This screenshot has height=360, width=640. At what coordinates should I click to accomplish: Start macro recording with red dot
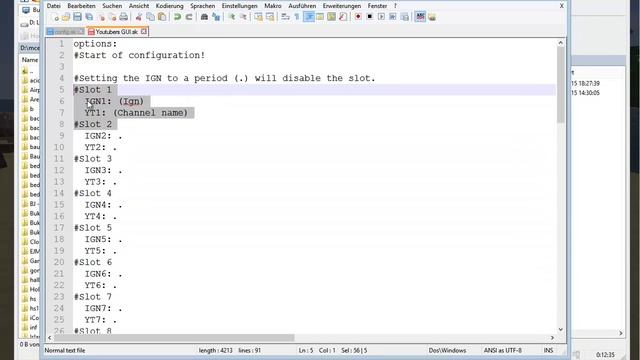coord(358,17)
